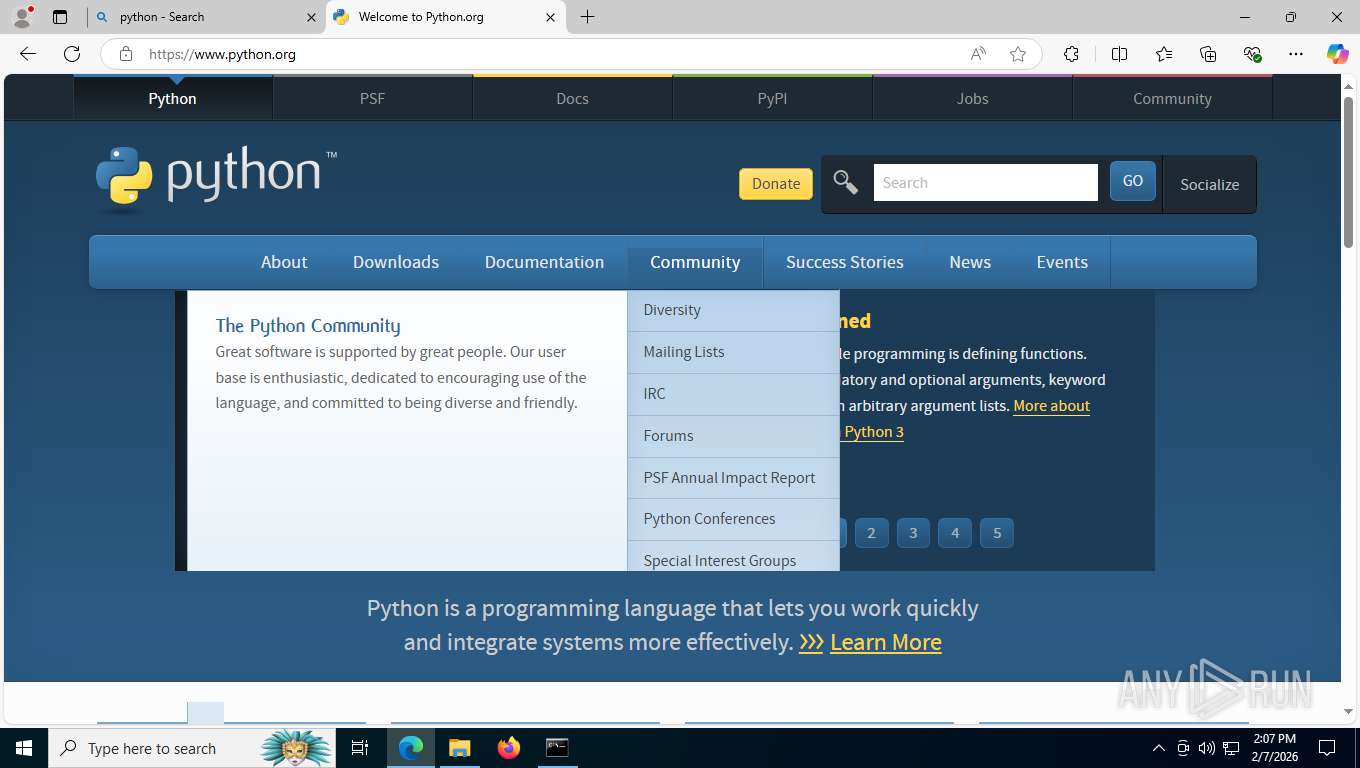Image resolution: width=1360 pixels, height=768 pixels.
Task: Add page to favorites star icon
Action: click(1018, 54)
